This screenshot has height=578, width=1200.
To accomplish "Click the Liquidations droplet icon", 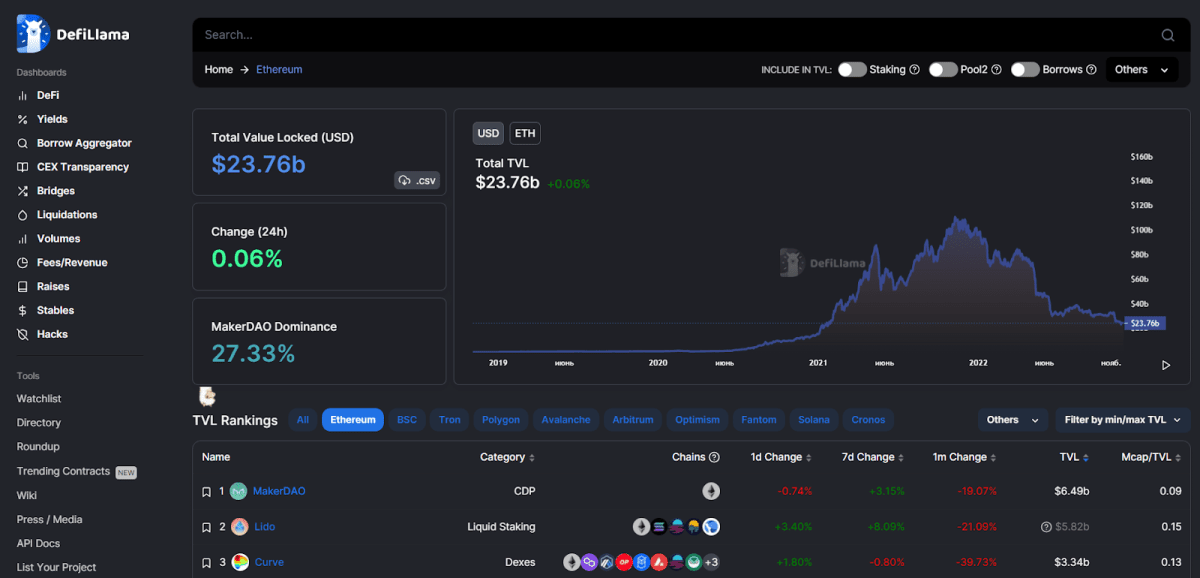I will click(x=23, y=215).
